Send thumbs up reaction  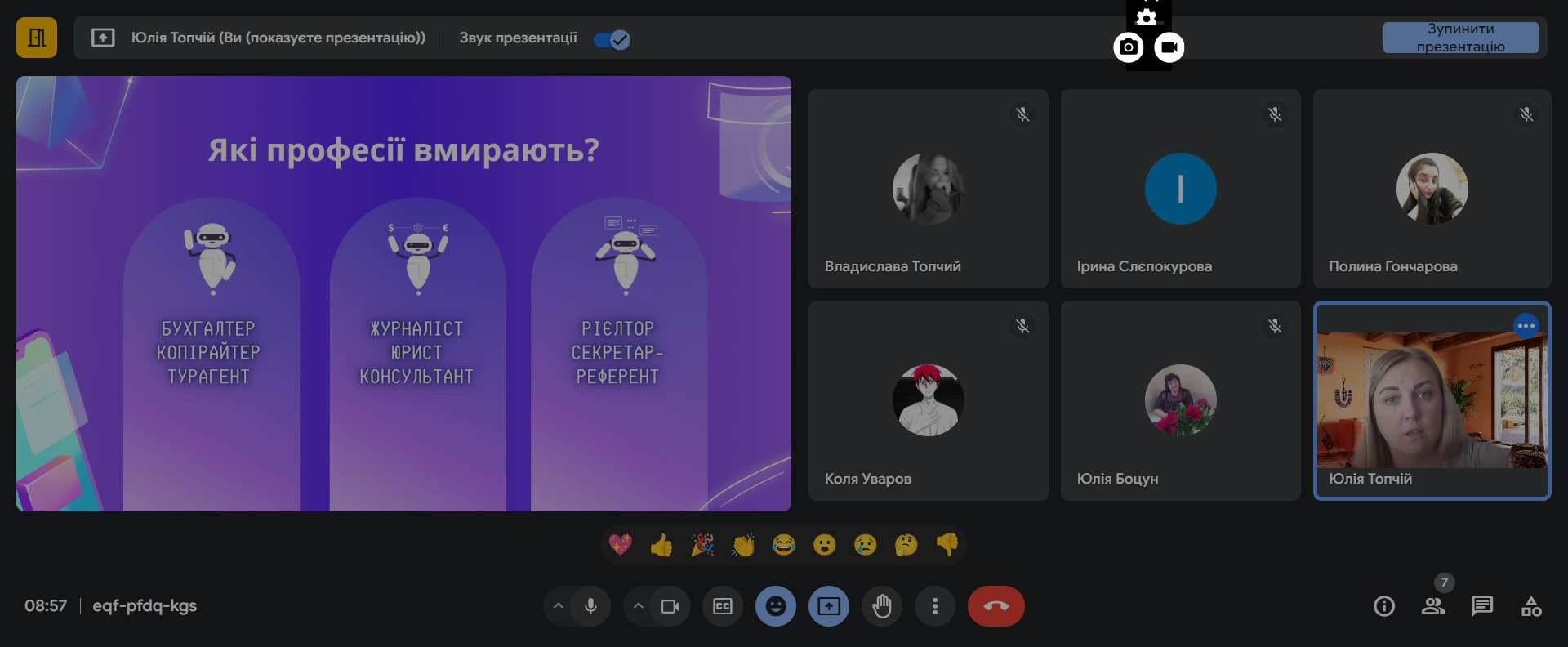[661, 545]
